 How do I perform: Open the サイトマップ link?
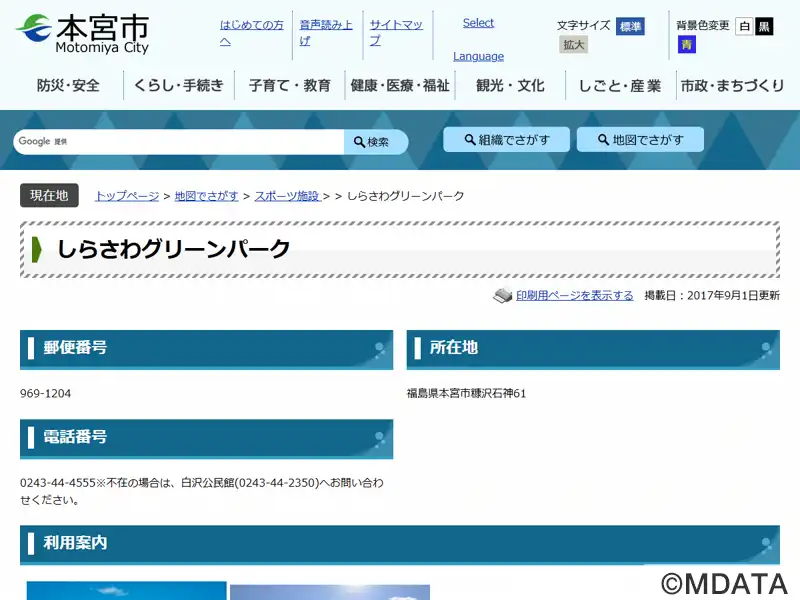pyautogui.click(x=396, y=33)
